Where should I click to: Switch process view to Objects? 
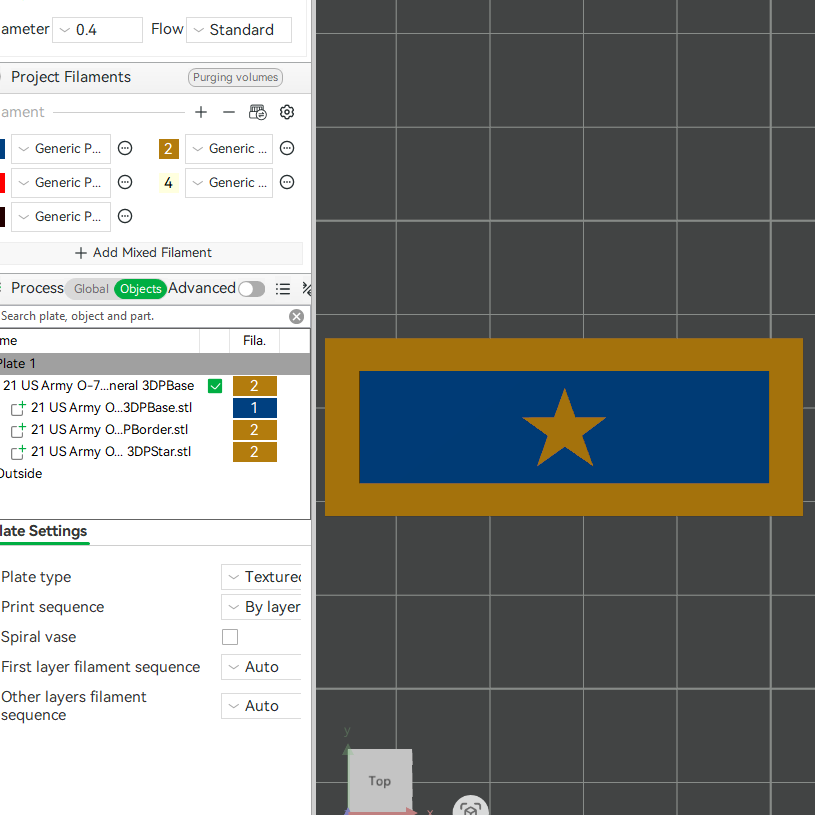coord(140,289)
